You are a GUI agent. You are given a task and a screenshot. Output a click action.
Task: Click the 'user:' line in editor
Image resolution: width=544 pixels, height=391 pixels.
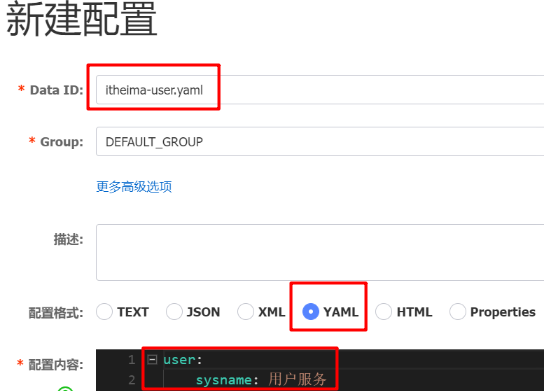pyautogui.click(x=183, y=360)
